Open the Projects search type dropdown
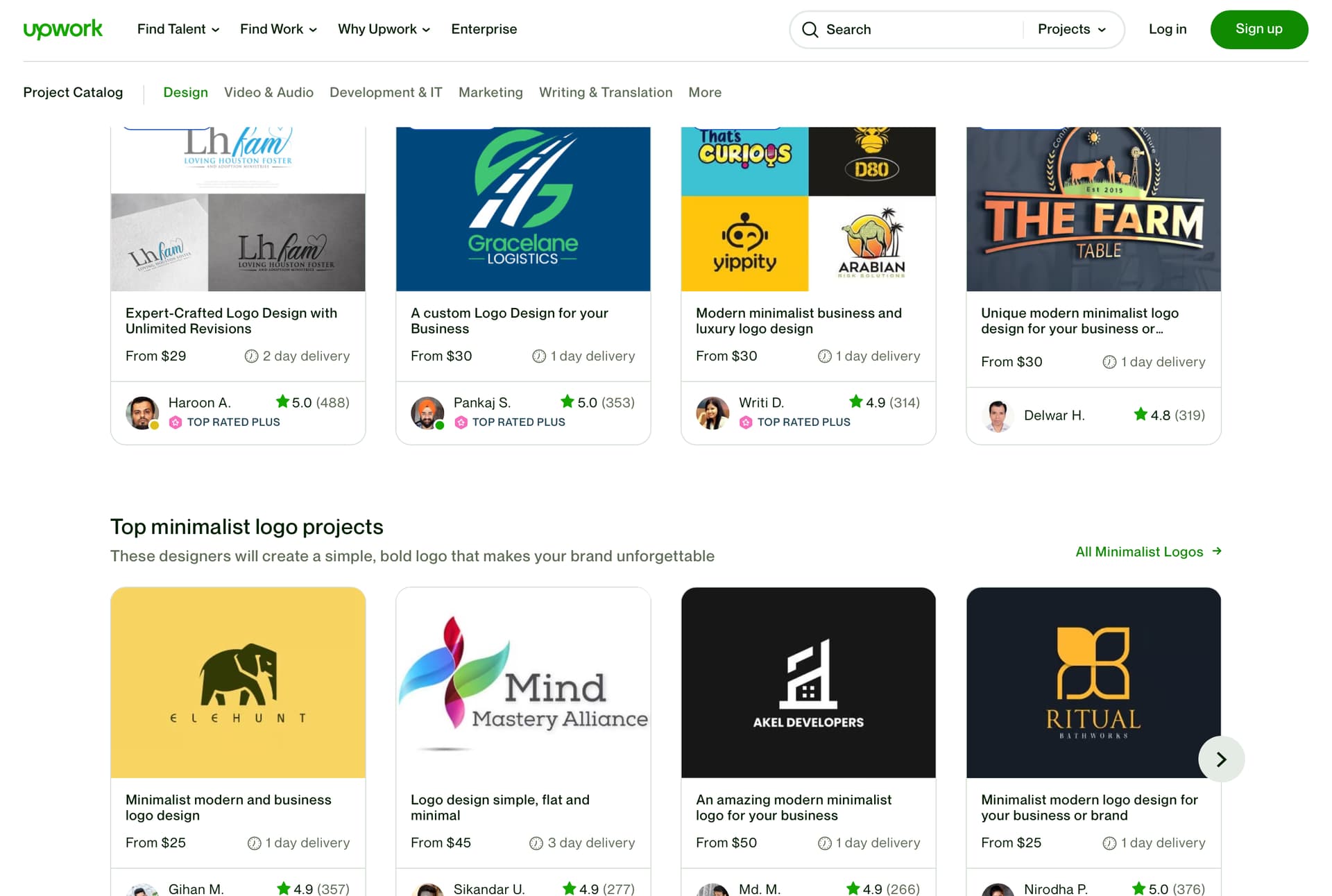Viewport: 1332px width, 896px height. pos(1071,29)
